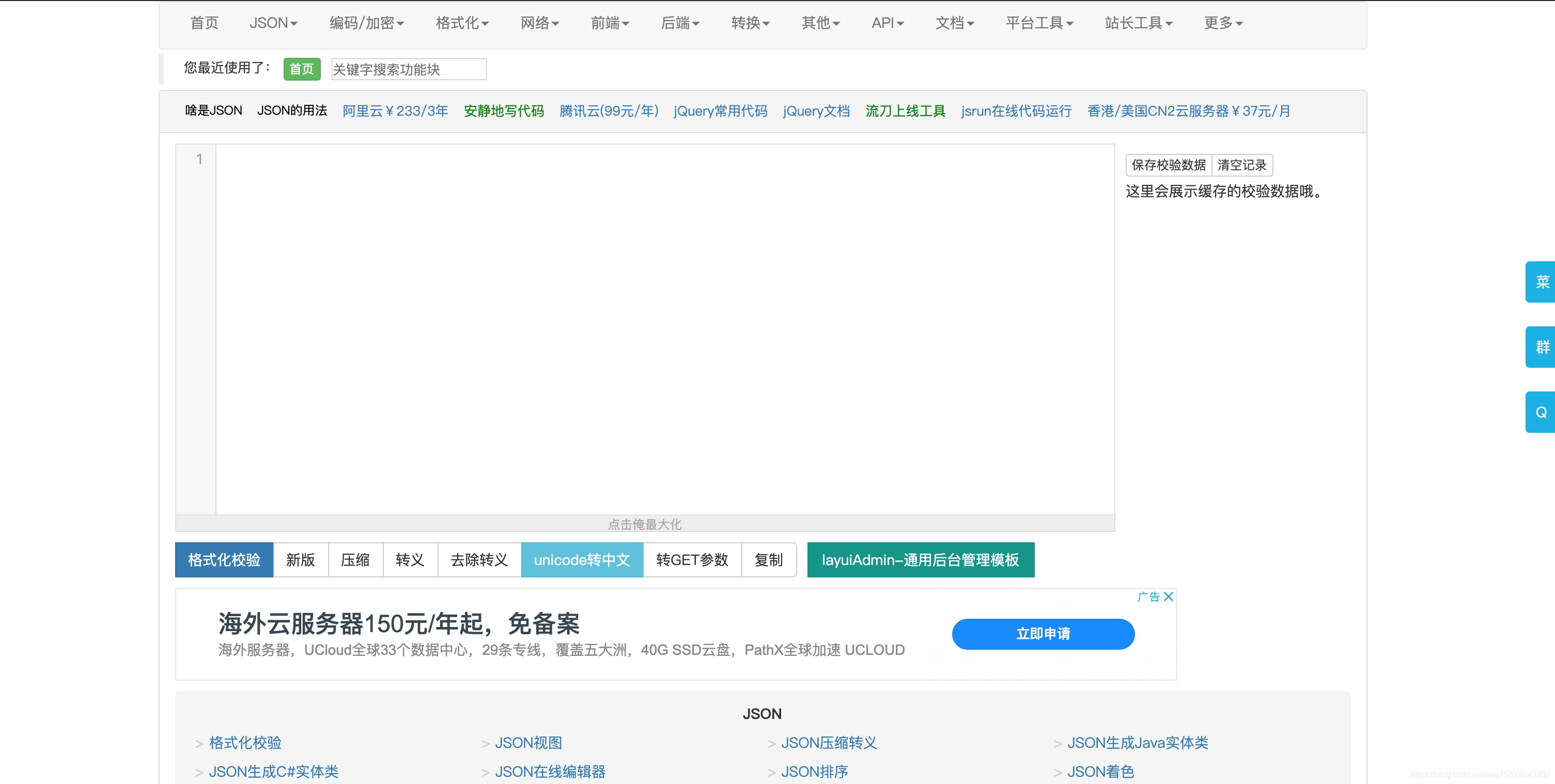This screenshot has width=1555, height=784.
Task: Open the 香港/美国CN2云服务器 link
Action: (1189, 111)
